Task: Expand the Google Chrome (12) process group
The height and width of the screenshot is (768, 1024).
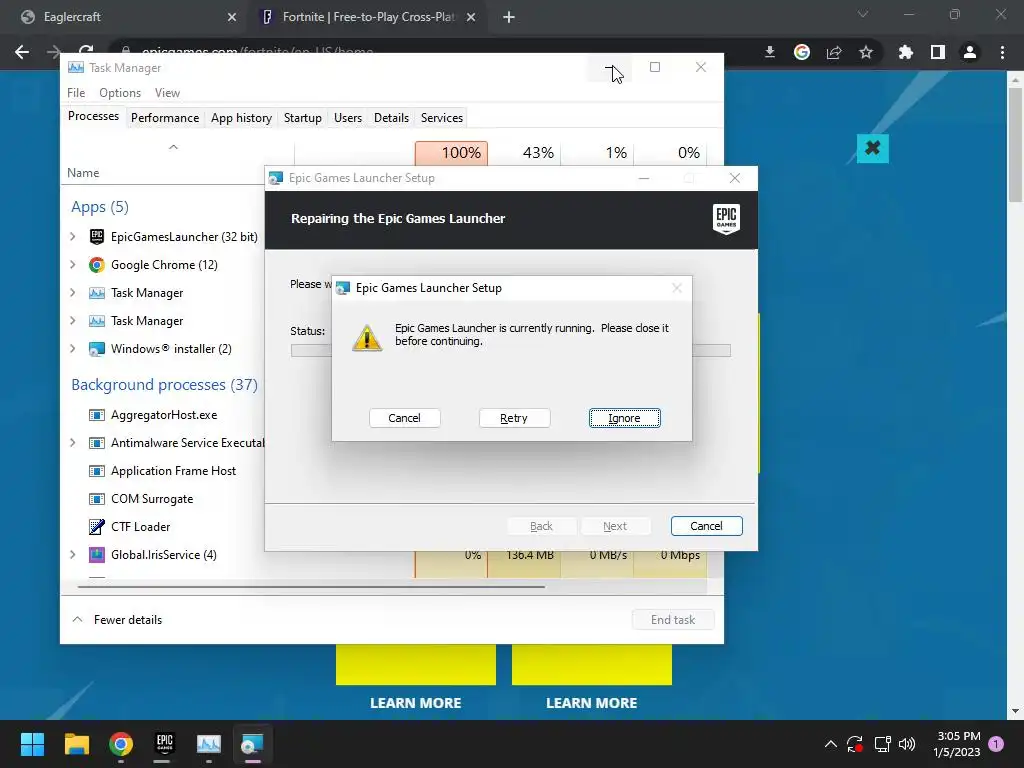Action: (x=72, y=264)
